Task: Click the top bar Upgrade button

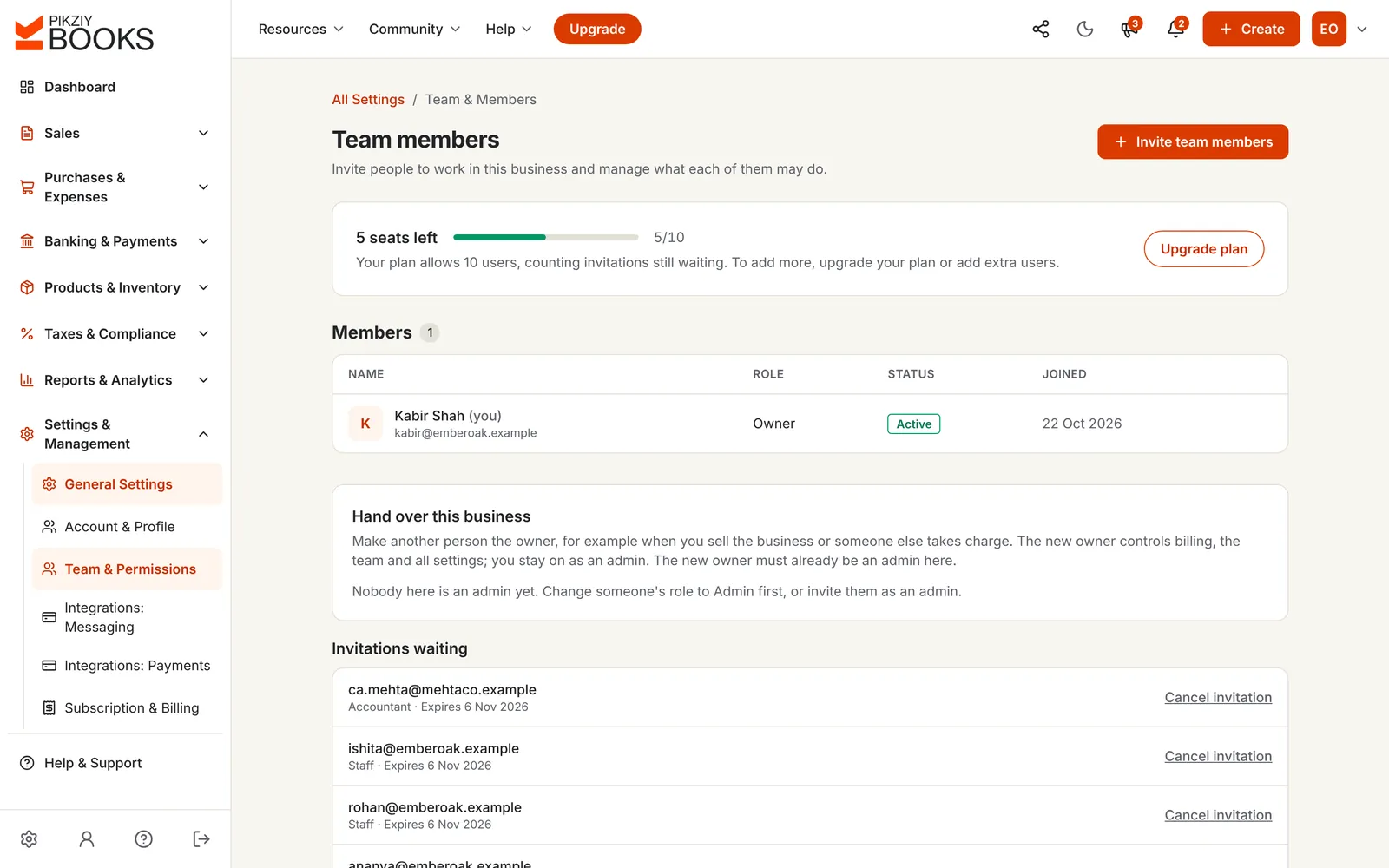Action: (x=597, y=29)
